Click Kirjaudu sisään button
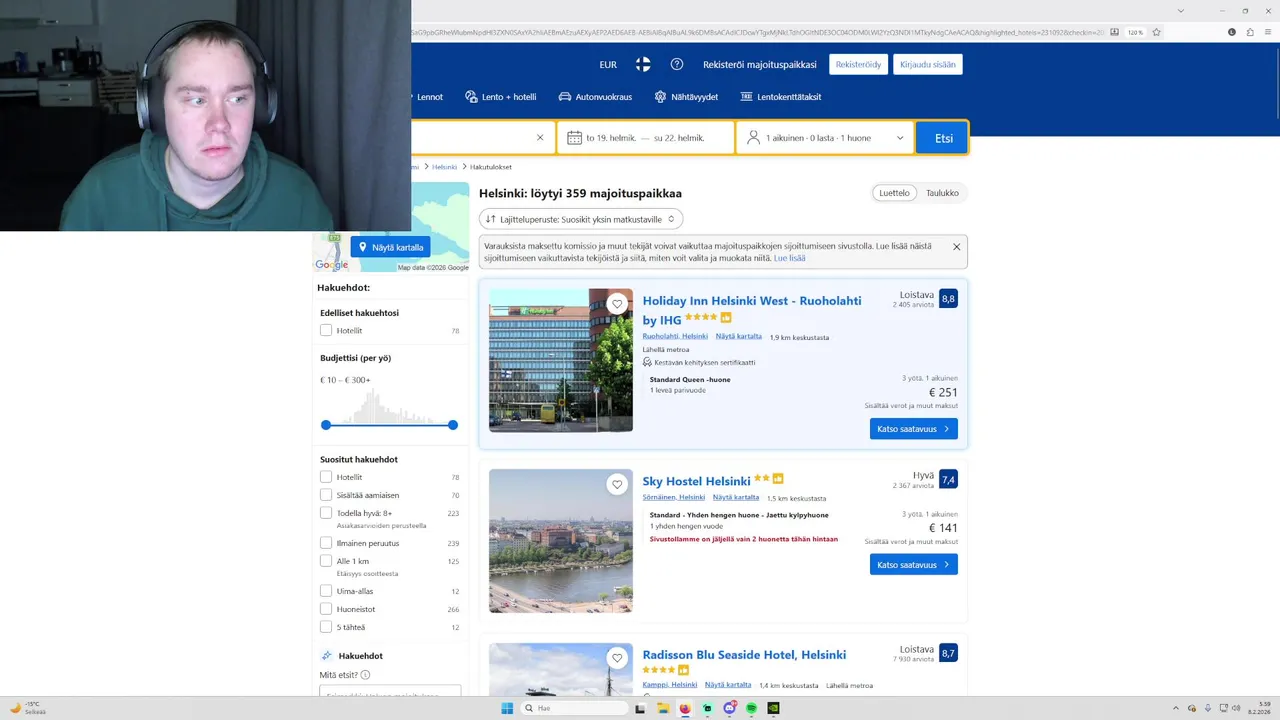 click(928, 64)
